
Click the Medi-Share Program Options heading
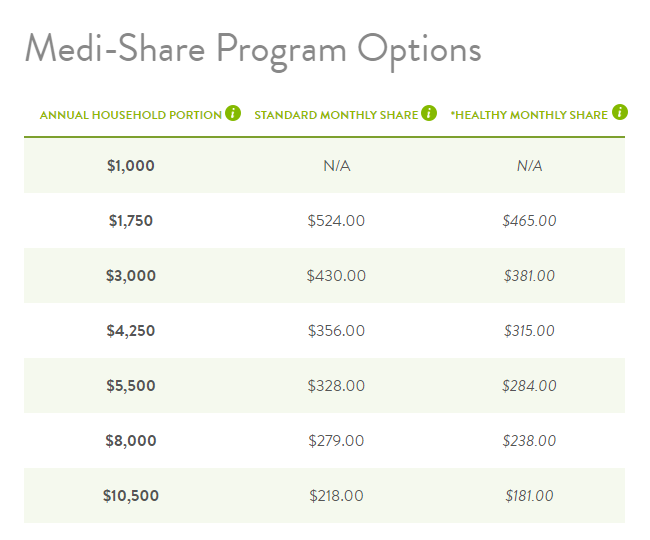coord(253,51)
